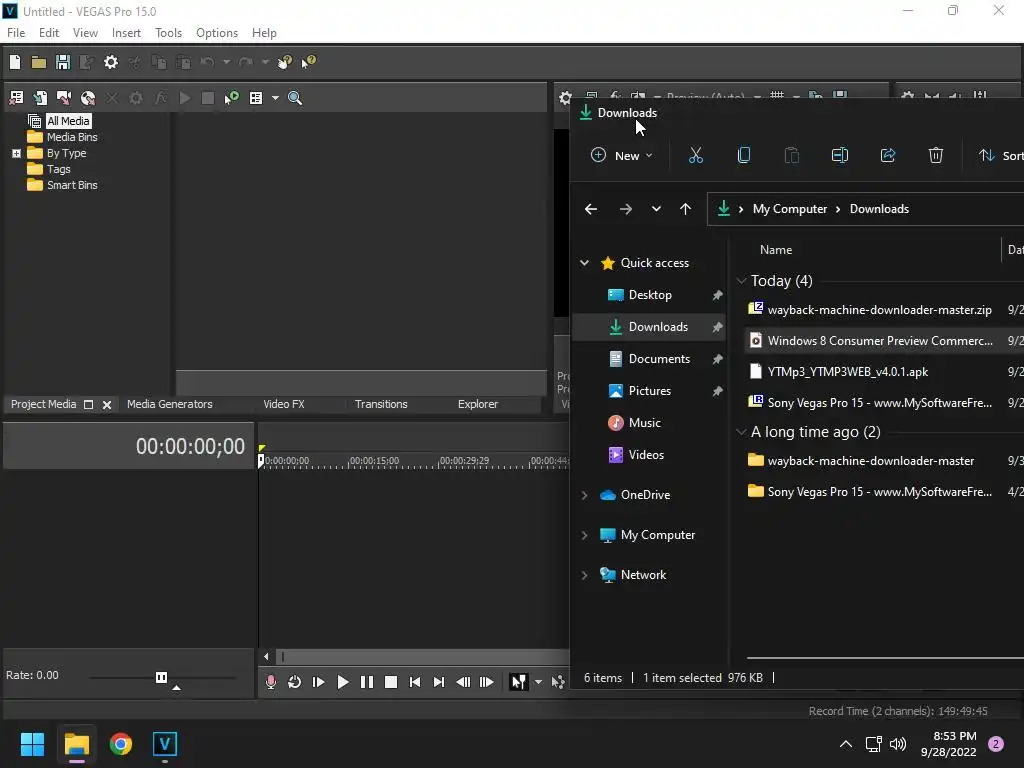Close the Project Media tab
The image size is (1024, 768).
click(x=107, y=405)
